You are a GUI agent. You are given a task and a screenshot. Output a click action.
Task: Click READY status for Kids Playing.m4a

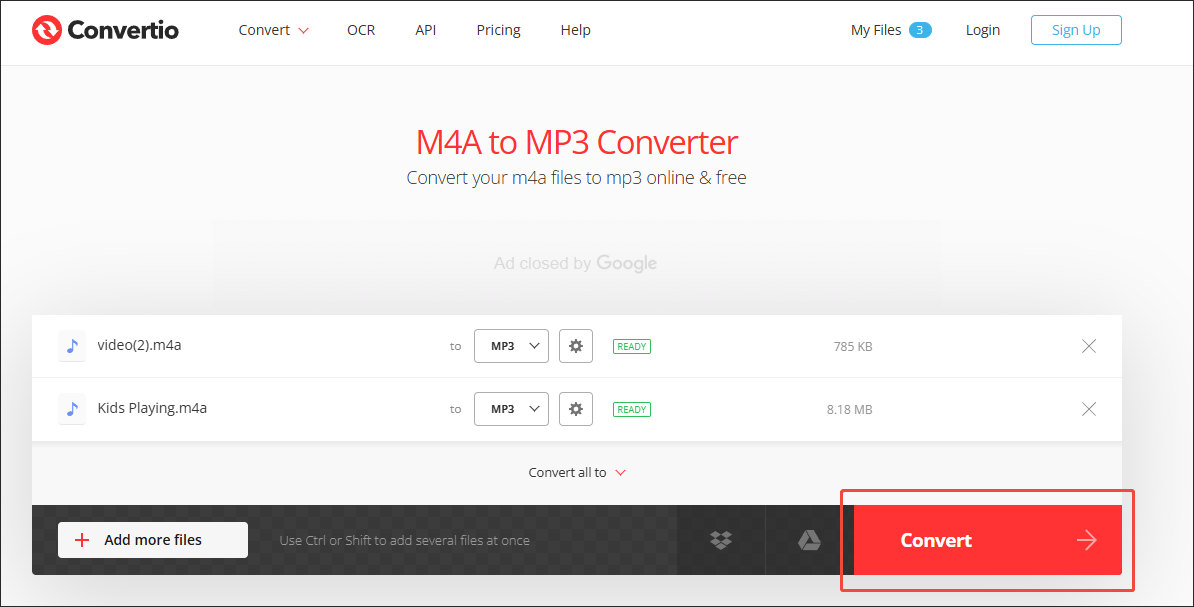(632, 410)
